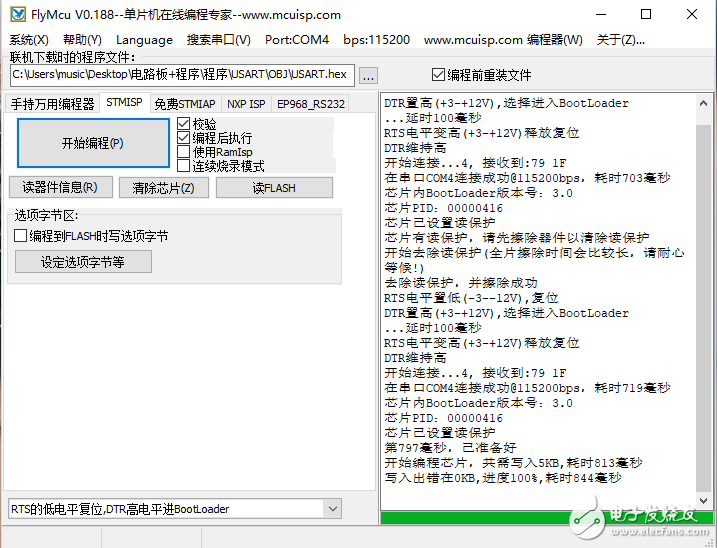717x548 pixels.
Task: Click the 开始编程(P) button
Action: [93, 143]
